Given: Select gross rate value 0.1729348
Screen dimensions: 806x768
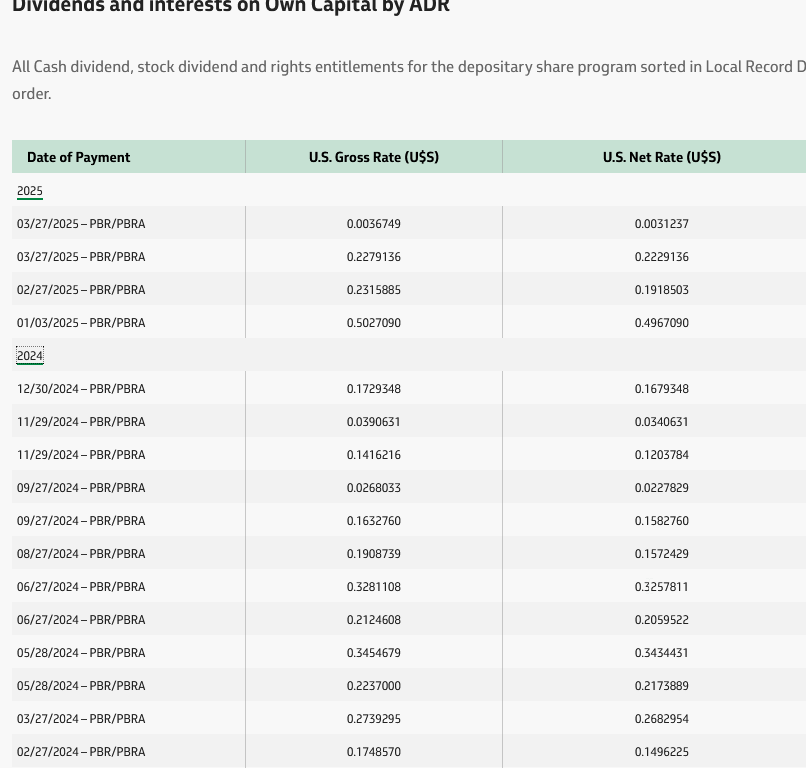Looking at the screenshot, I should (x=374, y=389).
